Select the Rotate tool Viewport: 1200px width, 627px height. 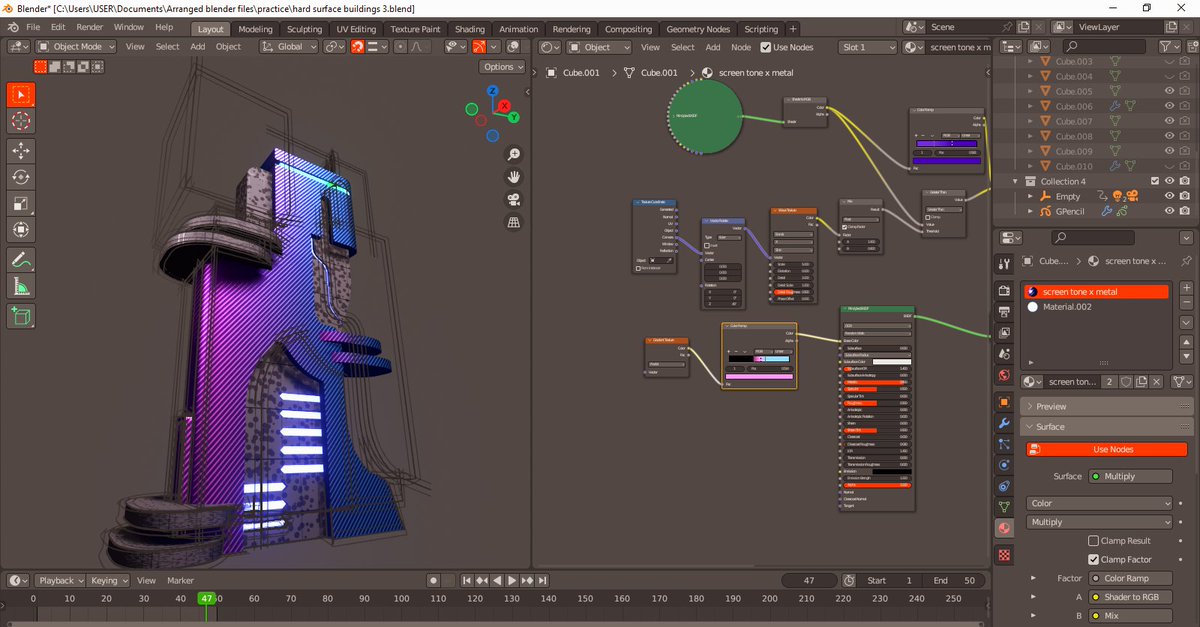(x=20, y=177)
